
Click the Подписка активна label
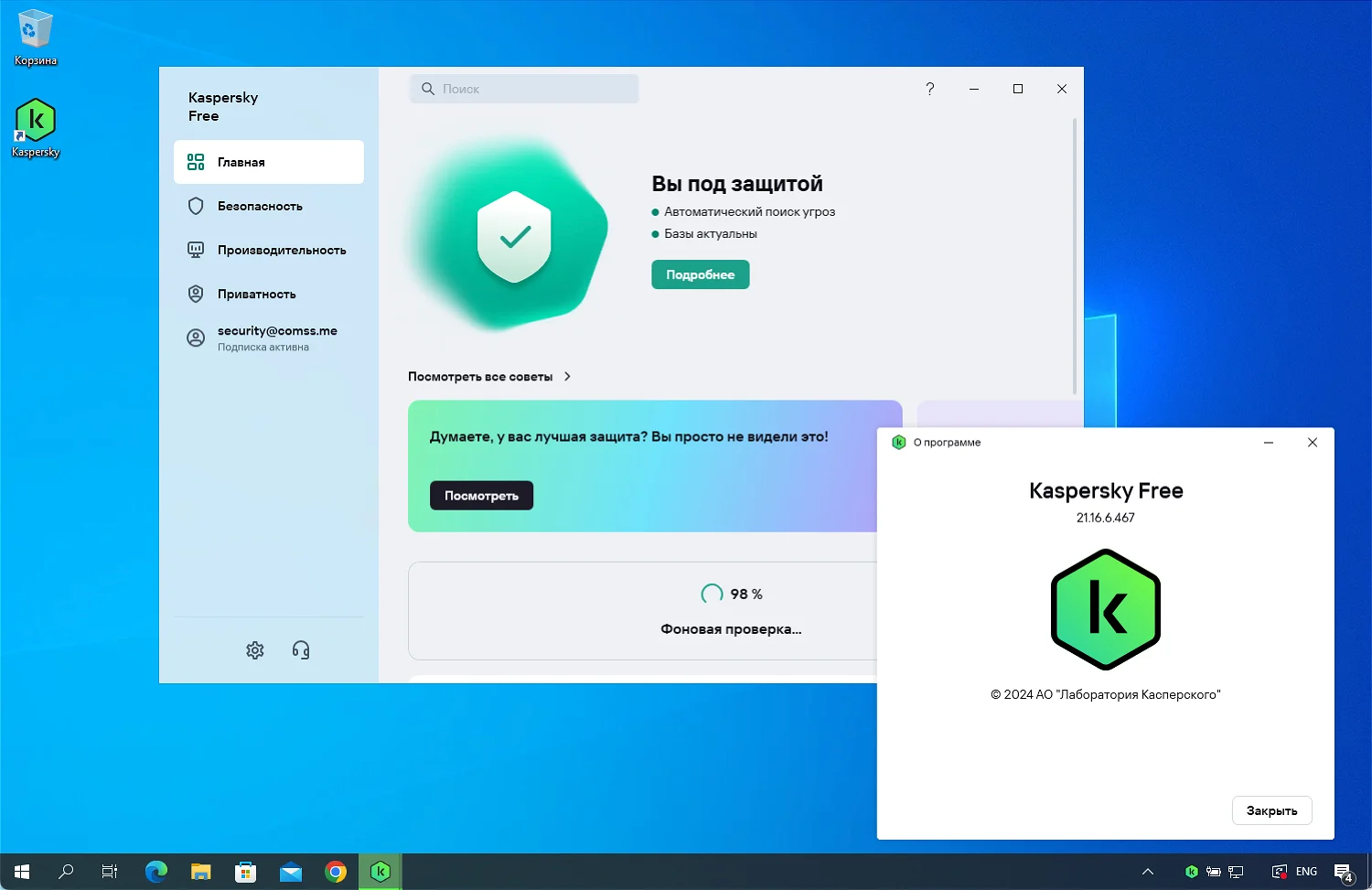263,348
